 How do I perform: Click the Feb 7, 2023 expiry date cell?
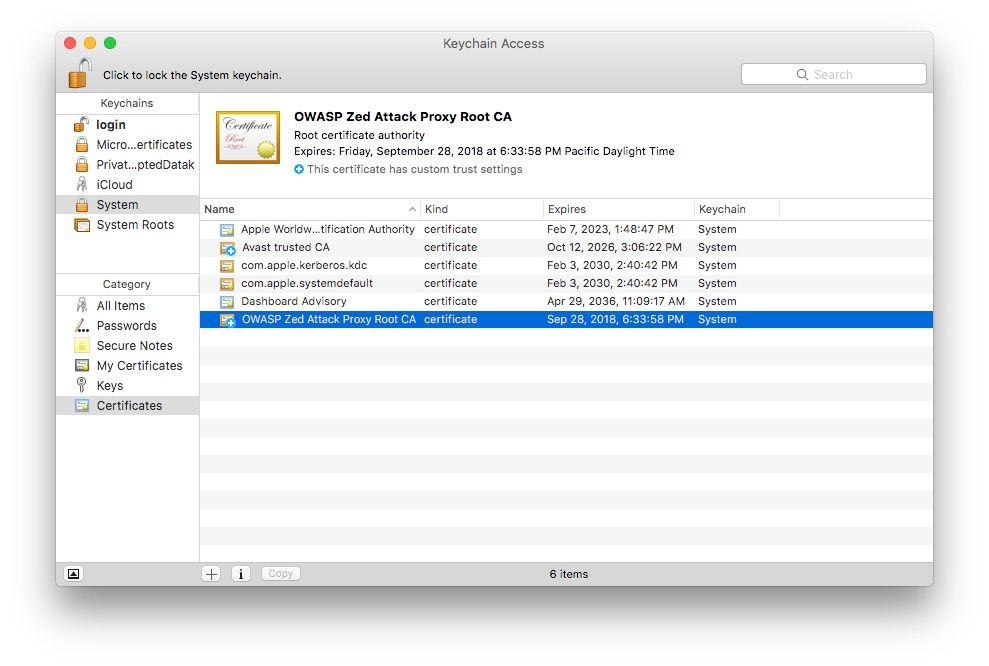coord(610,230)
